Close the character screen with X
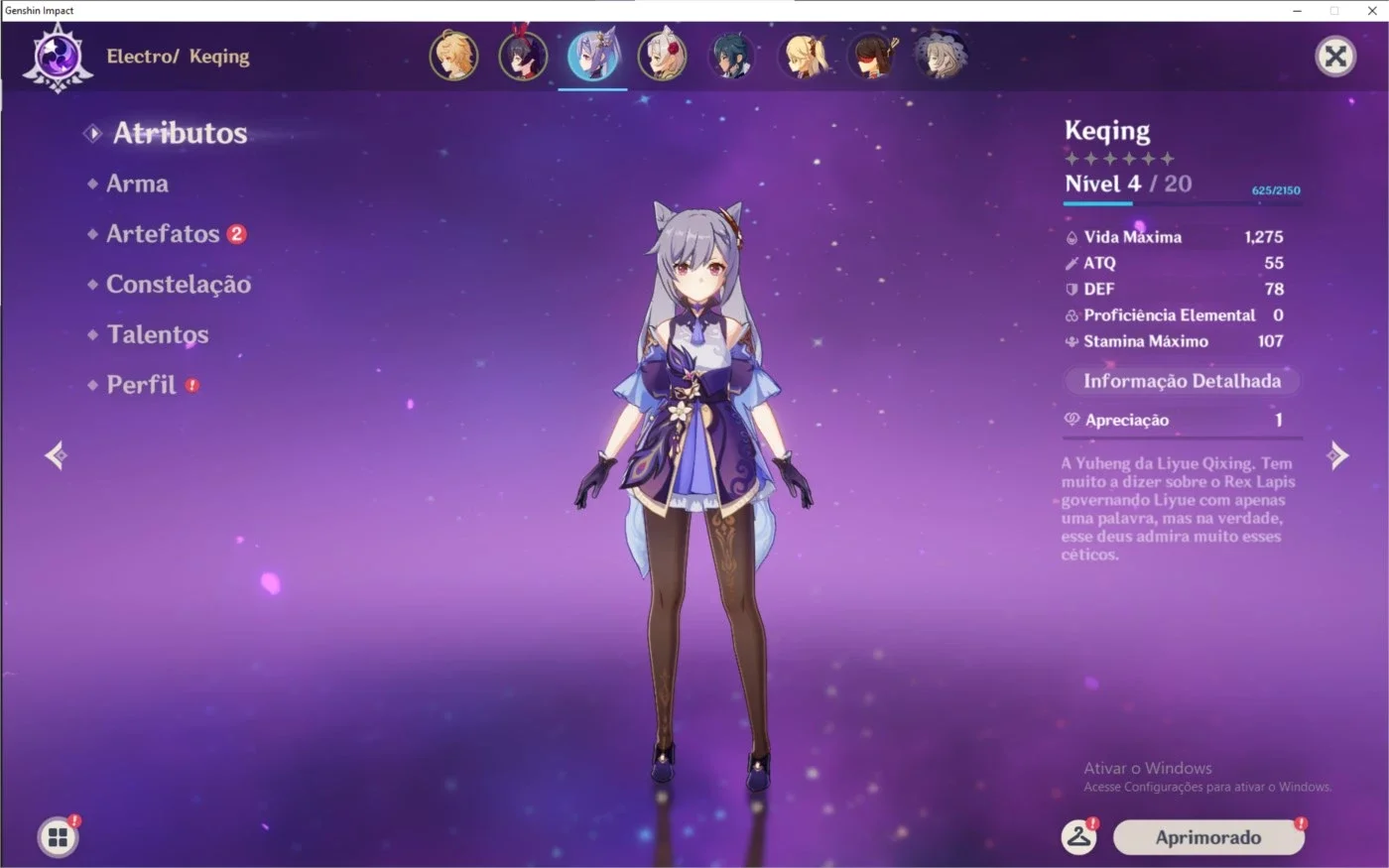 1335,57
